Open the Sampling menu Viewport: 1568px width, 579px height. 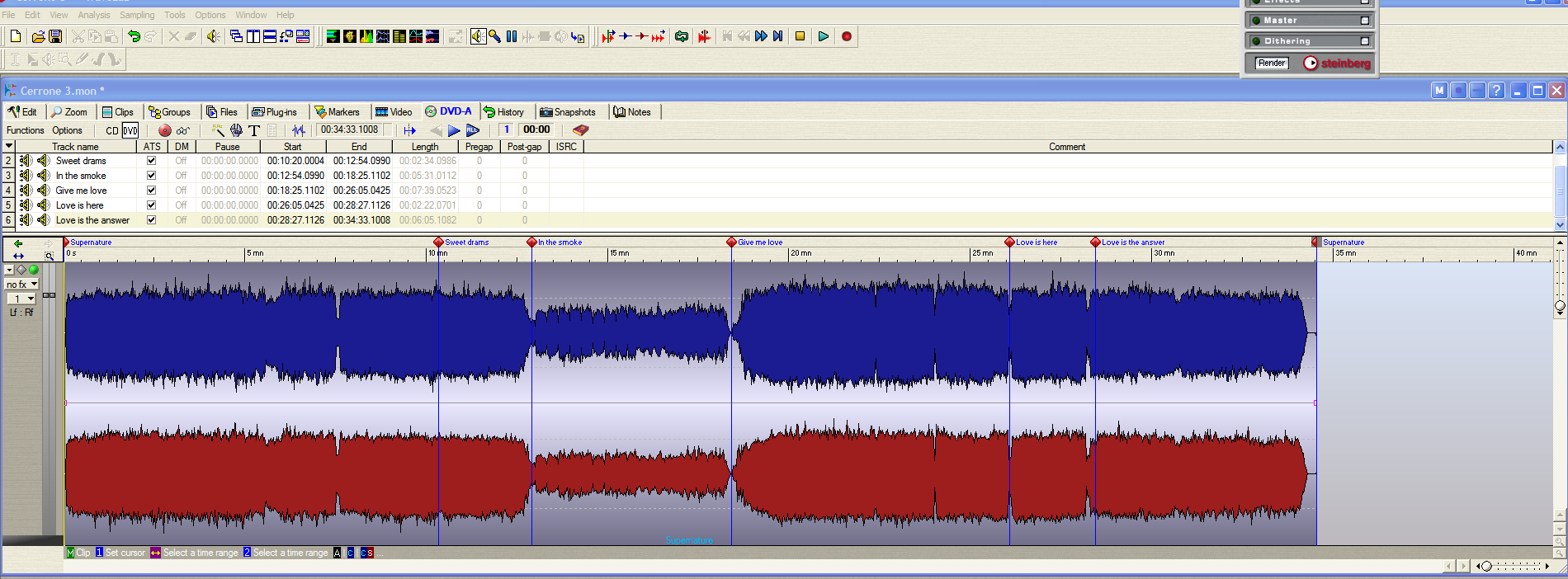click(x=137, y=15)
